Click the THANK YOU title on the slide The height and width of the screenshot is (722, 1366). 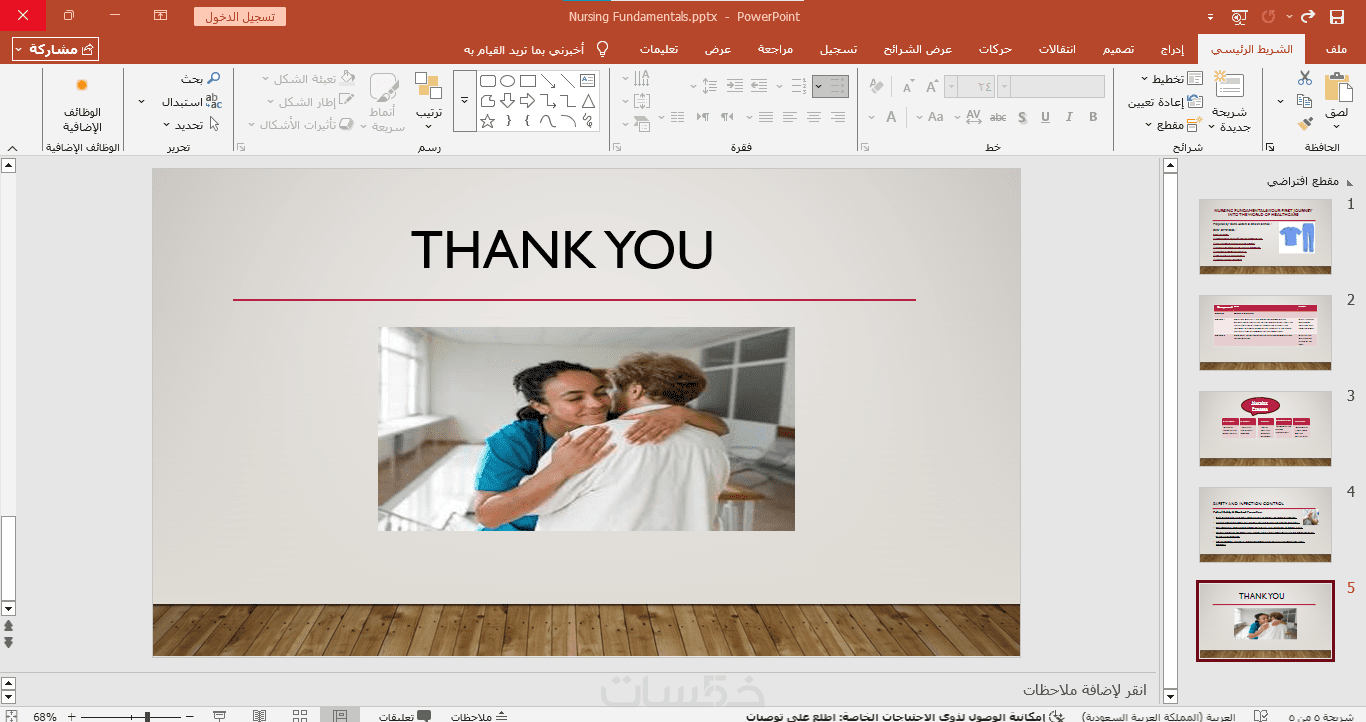(x=562, y=249)
